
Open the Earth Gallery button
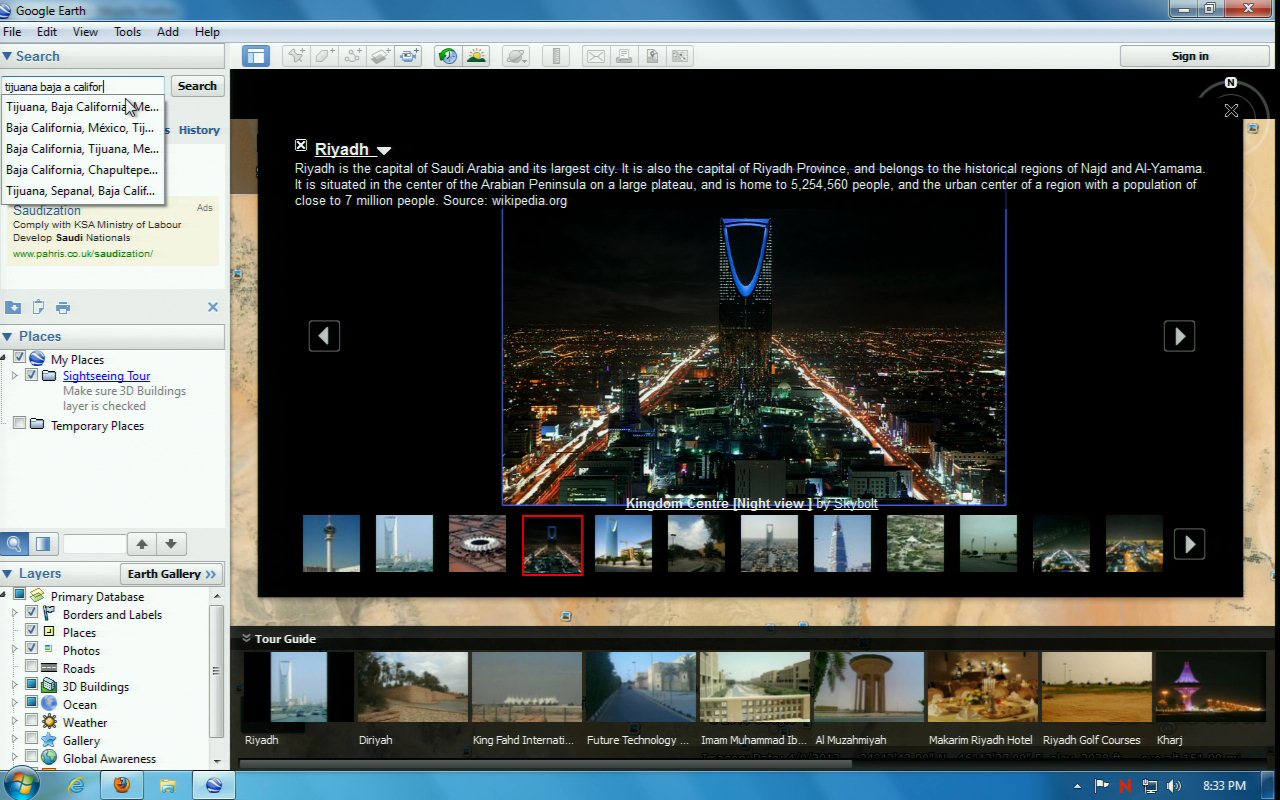[x=172, y=574]
